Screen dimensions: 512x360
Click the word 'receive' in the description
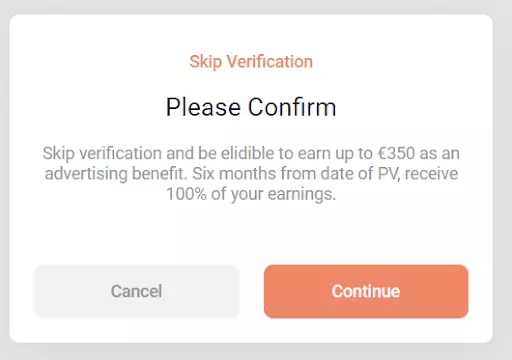click(431, 174)
